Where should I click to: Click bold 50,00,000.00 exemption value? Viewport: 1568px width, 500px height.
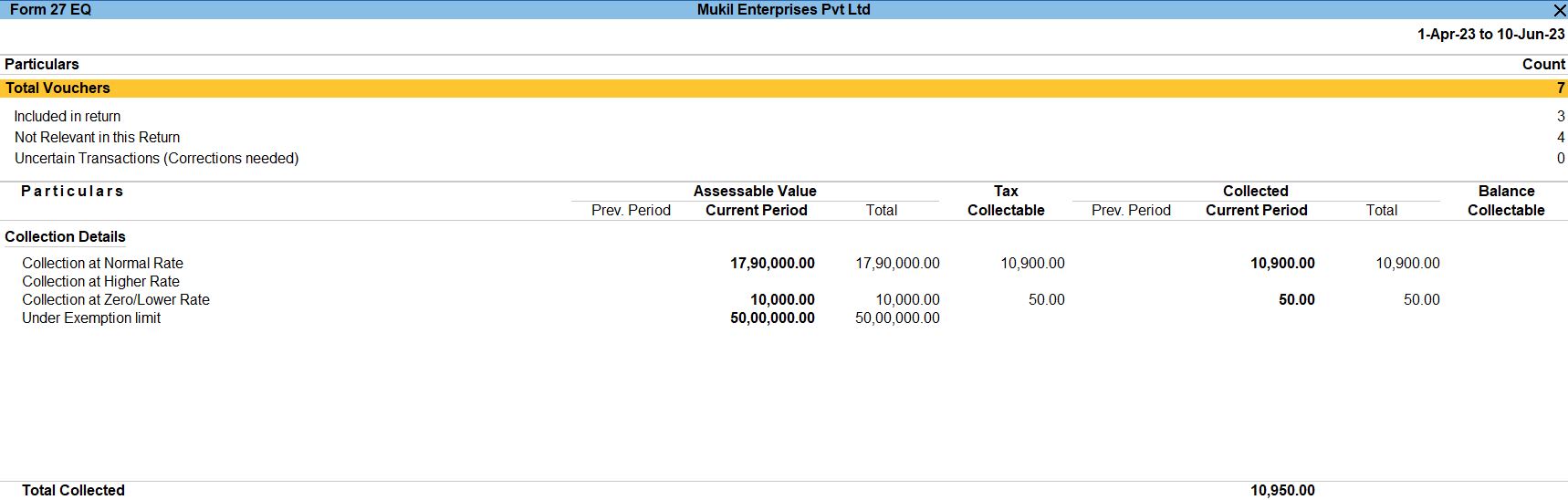tap(772, 318)
